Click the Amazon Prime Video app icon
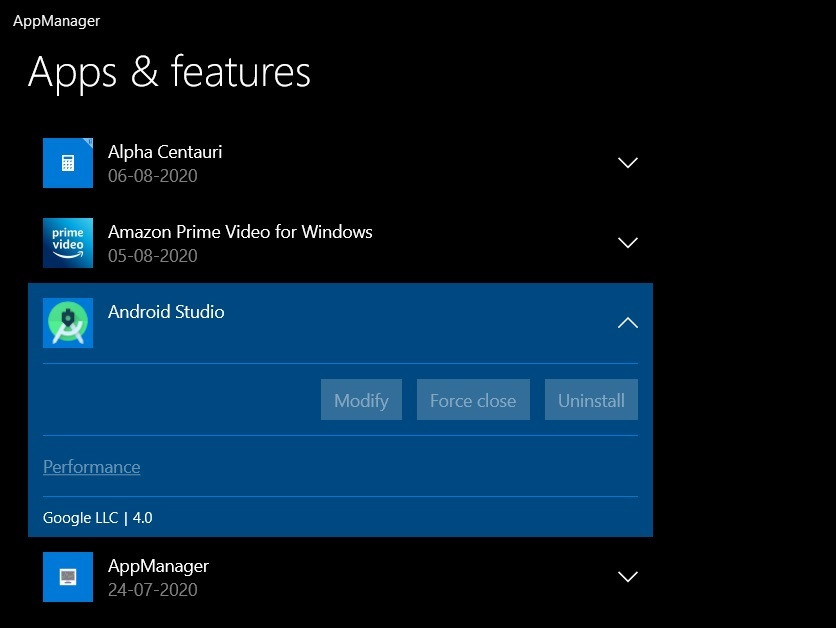Viewport: 836px width, 628px height. click(67, 243)
